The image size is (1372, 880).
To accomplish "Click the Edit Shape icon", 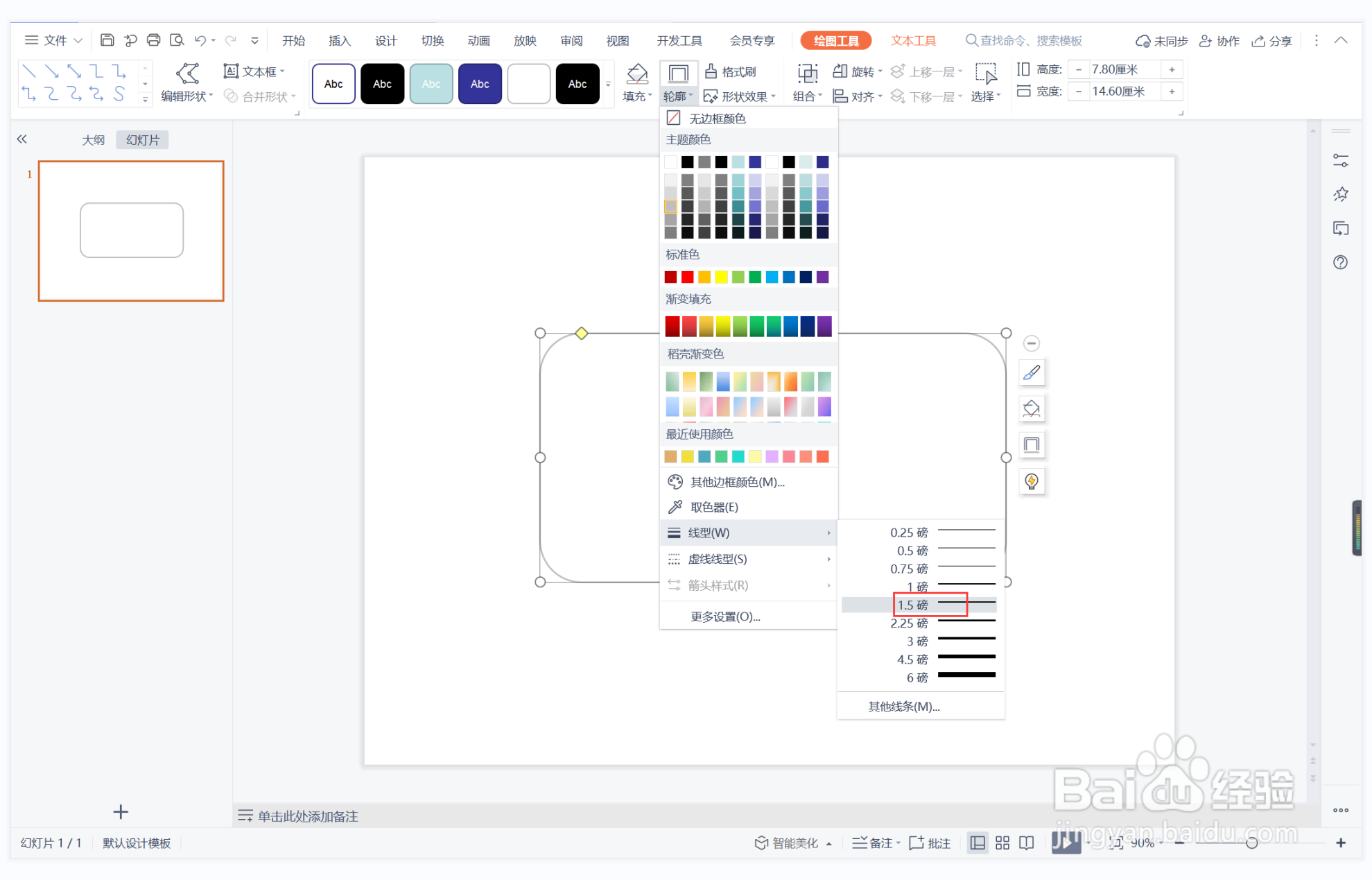I will click(x=186, y=74).
